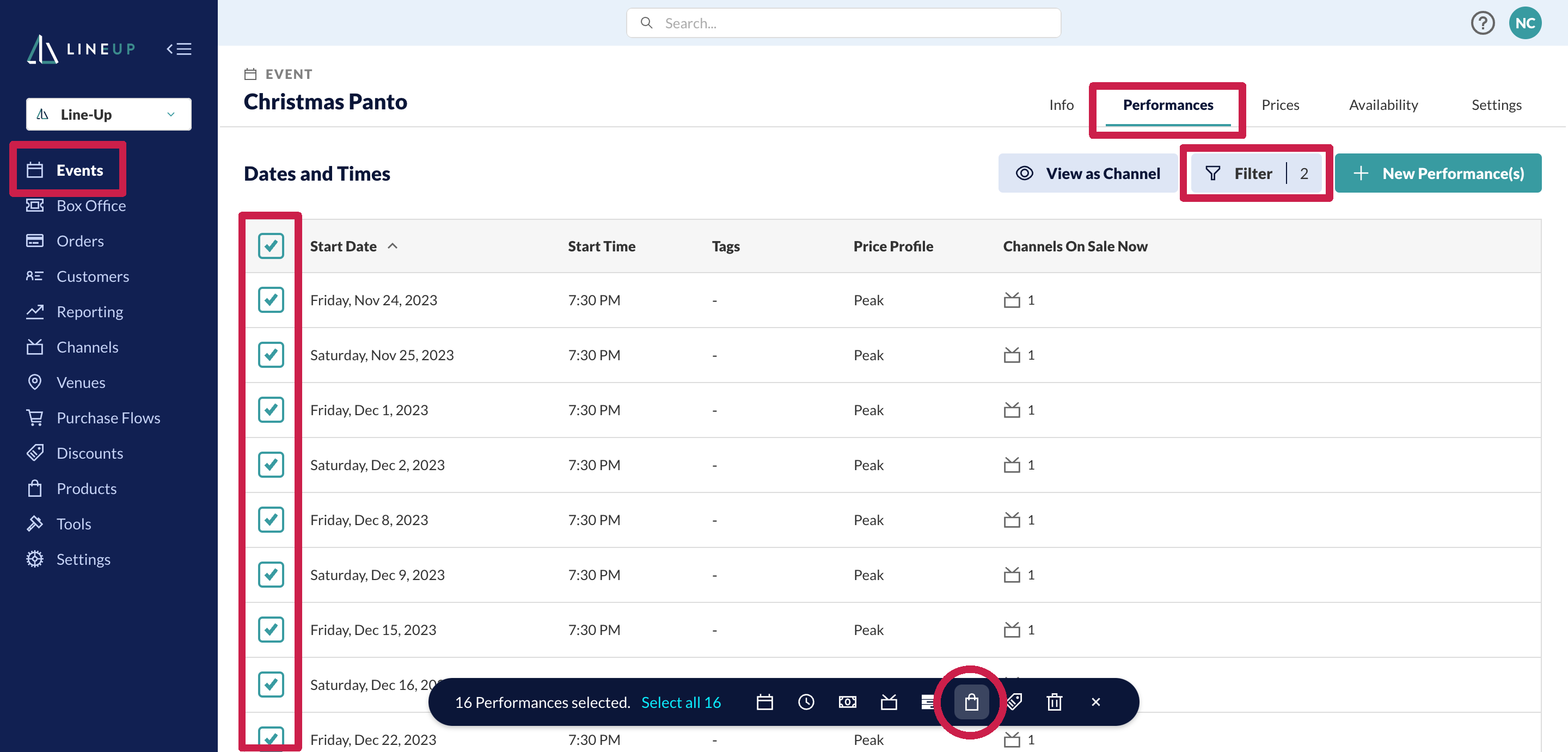Uncheck the Friday, Dec 15, 2023 row

click(271, 630)
